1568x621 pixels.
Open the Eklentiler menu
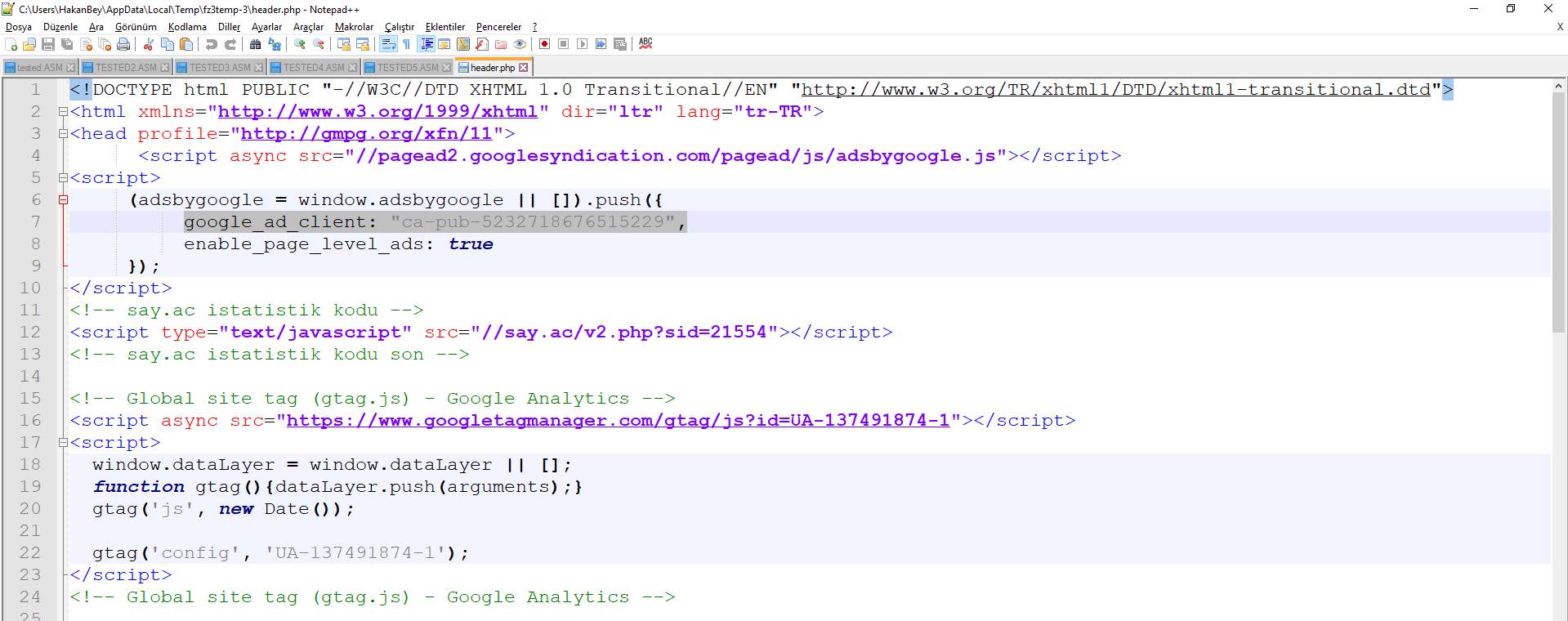coord(444,27)
